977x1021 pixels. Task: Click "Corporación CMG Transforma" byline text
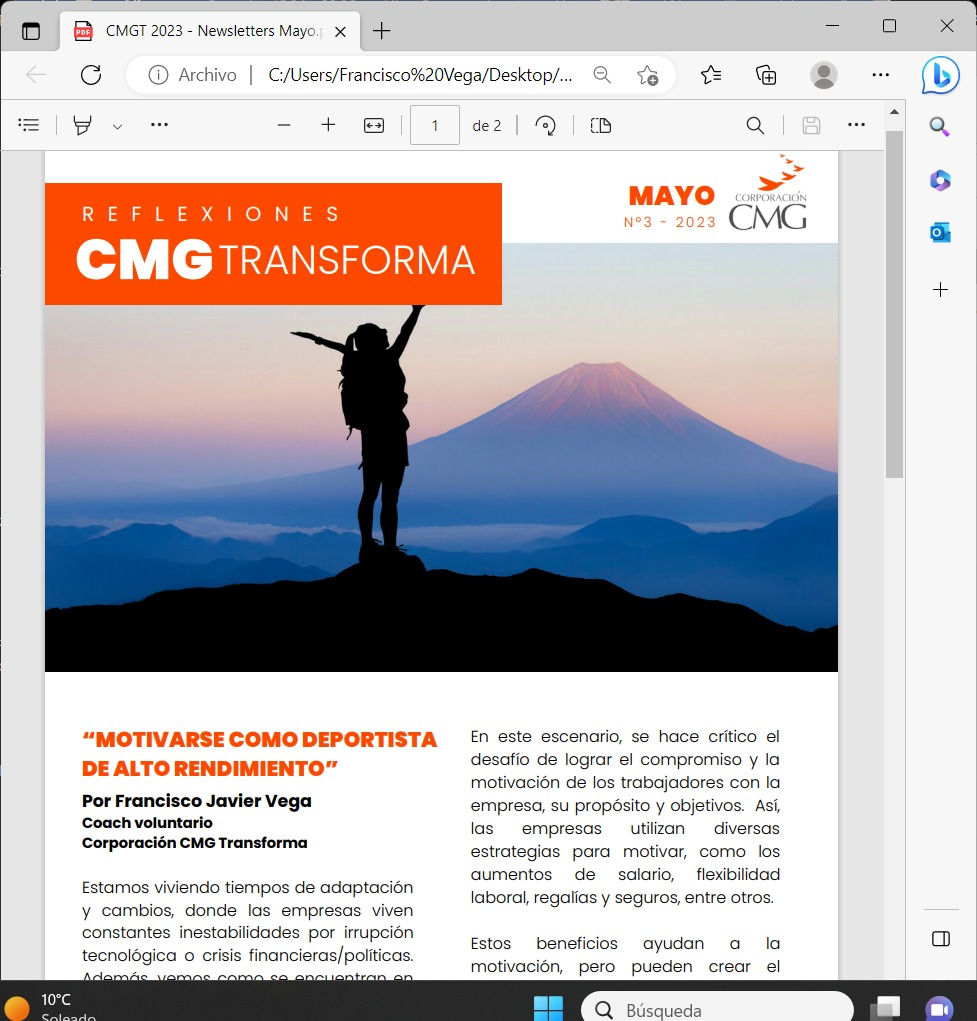[x=195, y=843]
